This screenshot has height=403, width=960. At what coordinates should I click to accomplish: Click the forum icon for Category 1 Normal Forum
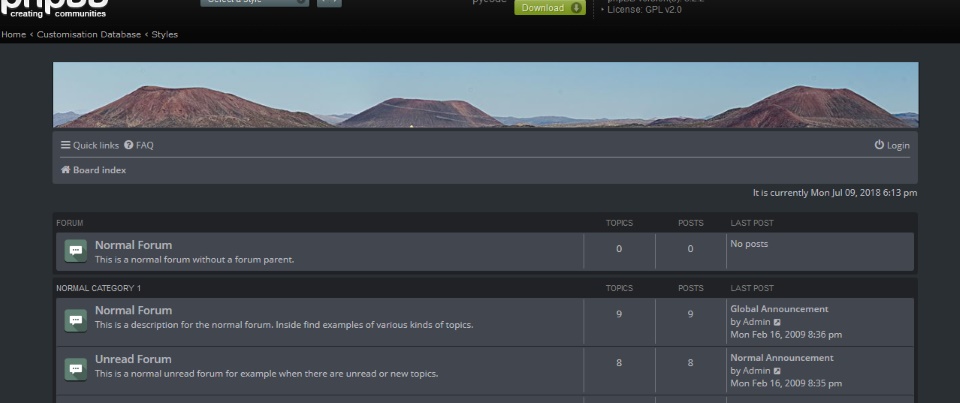75,321
